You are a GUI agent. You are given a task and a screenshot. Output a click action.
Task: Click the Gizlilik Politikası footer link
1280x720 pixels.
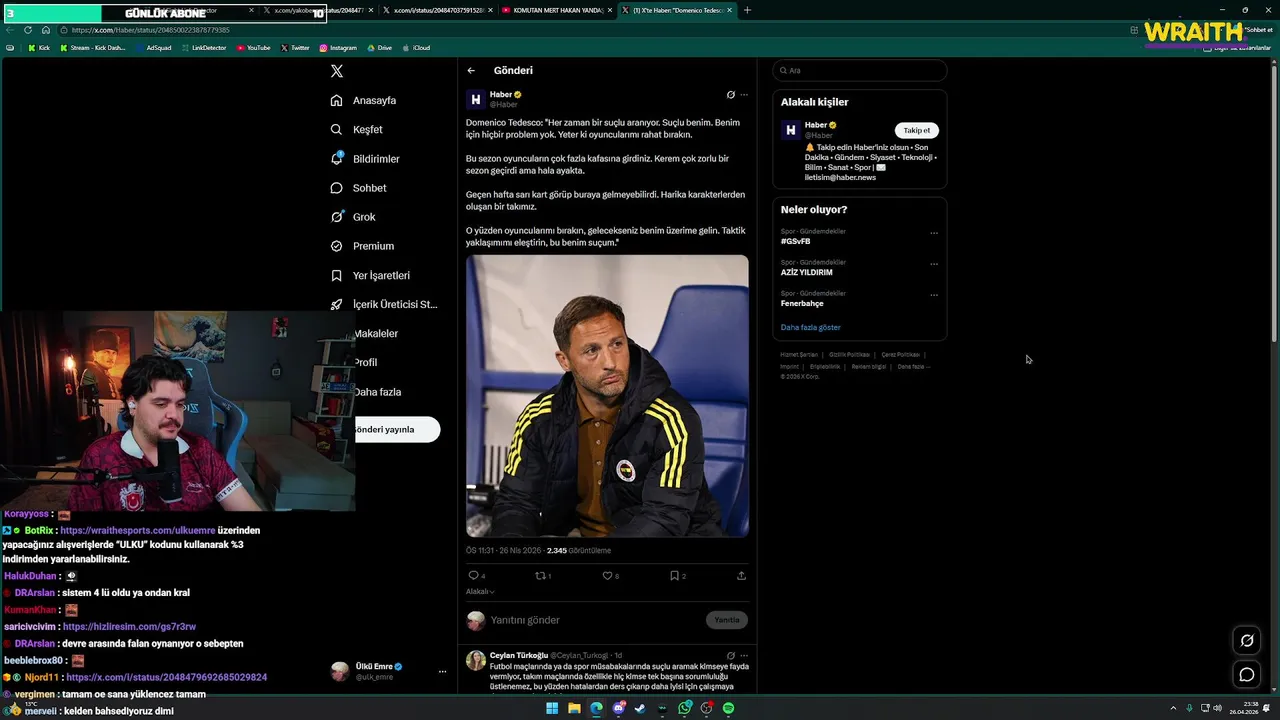pyautogui.click(x=849, y=354)
